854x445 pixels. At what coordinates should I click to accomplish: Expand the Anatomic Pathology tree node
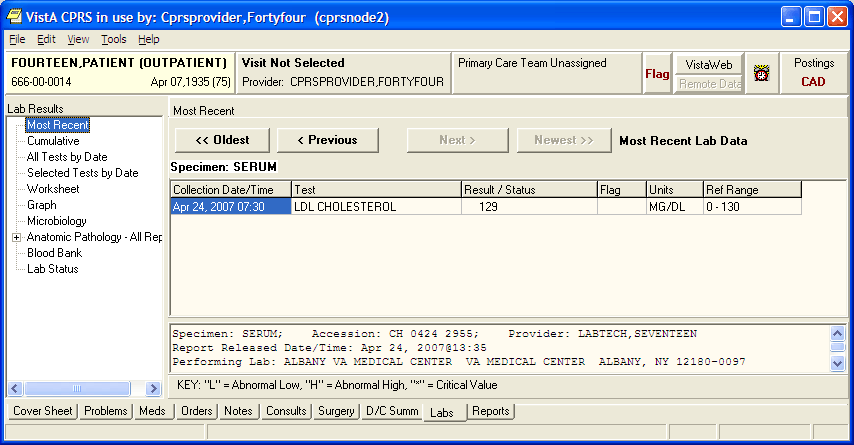pyautogui.click(x=16, y=237)
